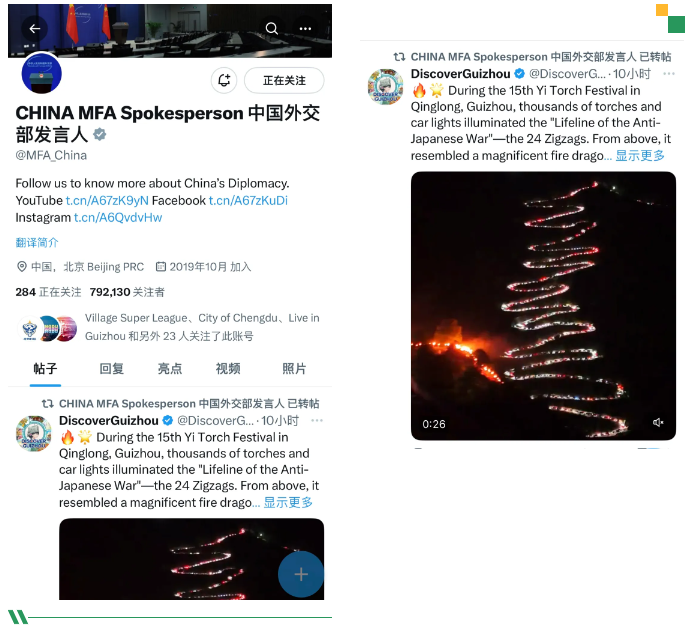Toggle the 正在关注 following button

(284, 80)
